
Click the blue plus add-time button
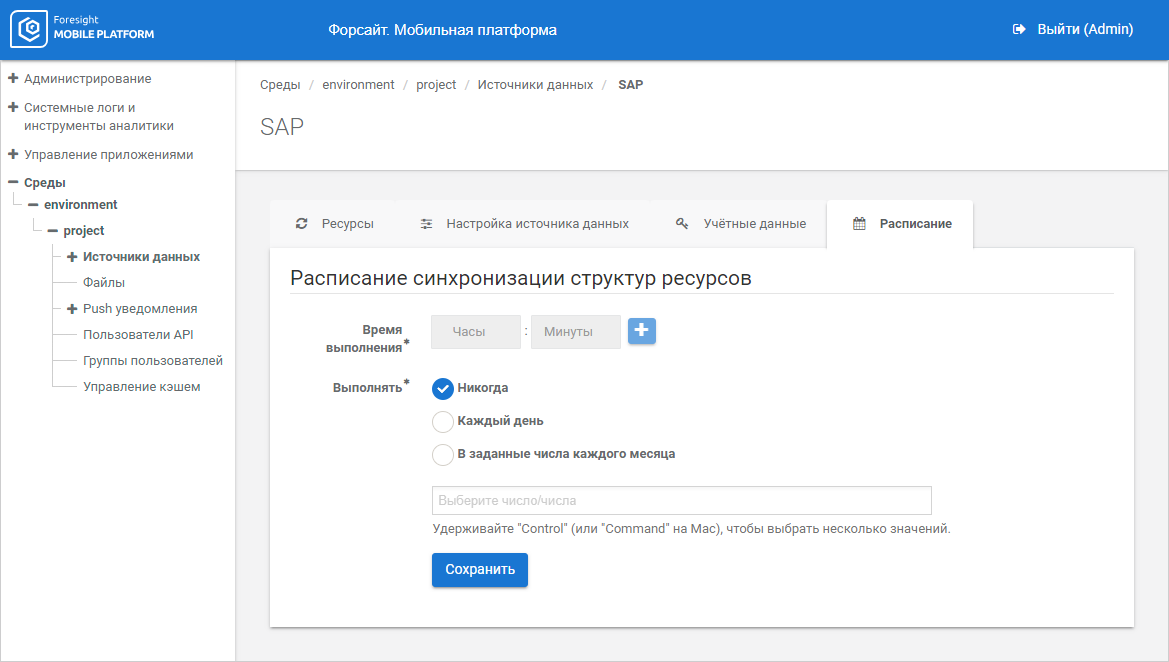(x=642, y=331)
